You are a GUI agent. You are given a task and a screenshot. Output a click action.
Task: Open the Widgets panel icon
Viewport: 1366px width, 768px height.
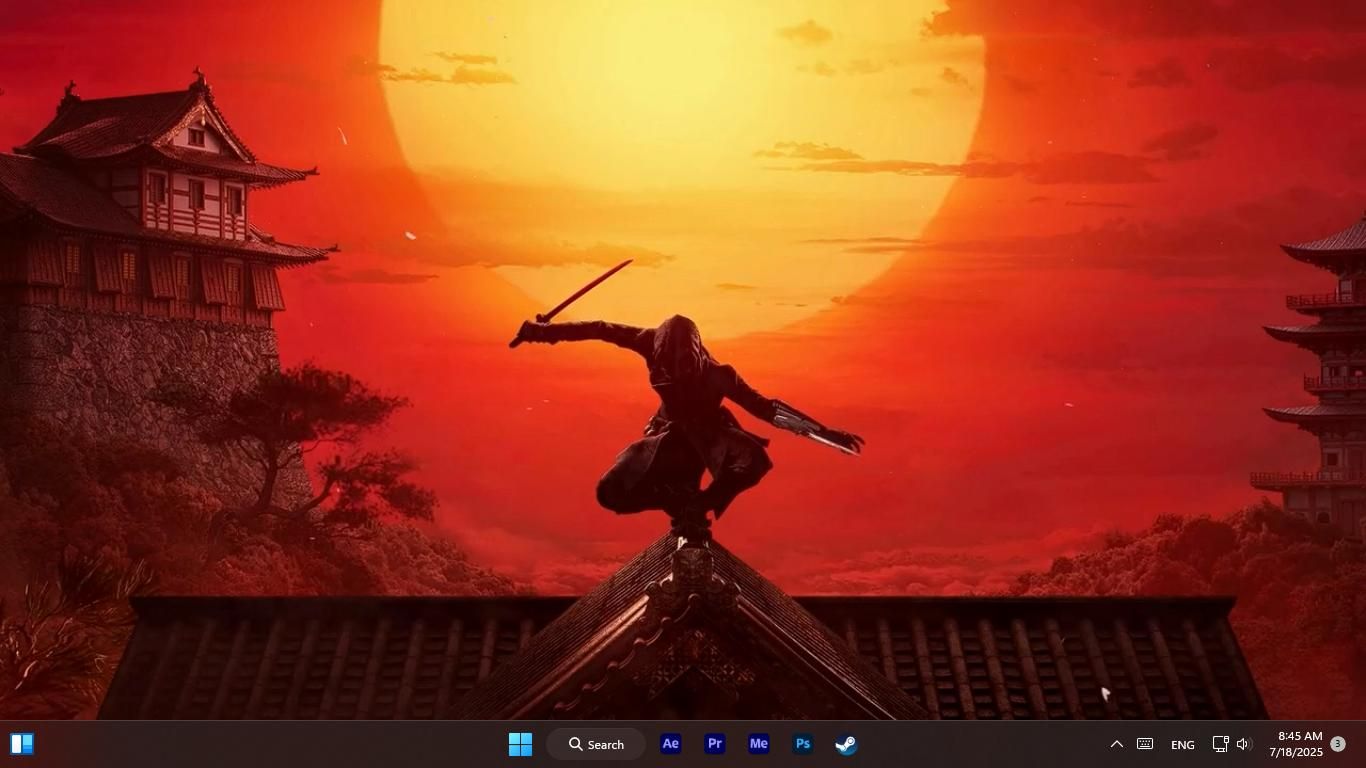[22, 744]
